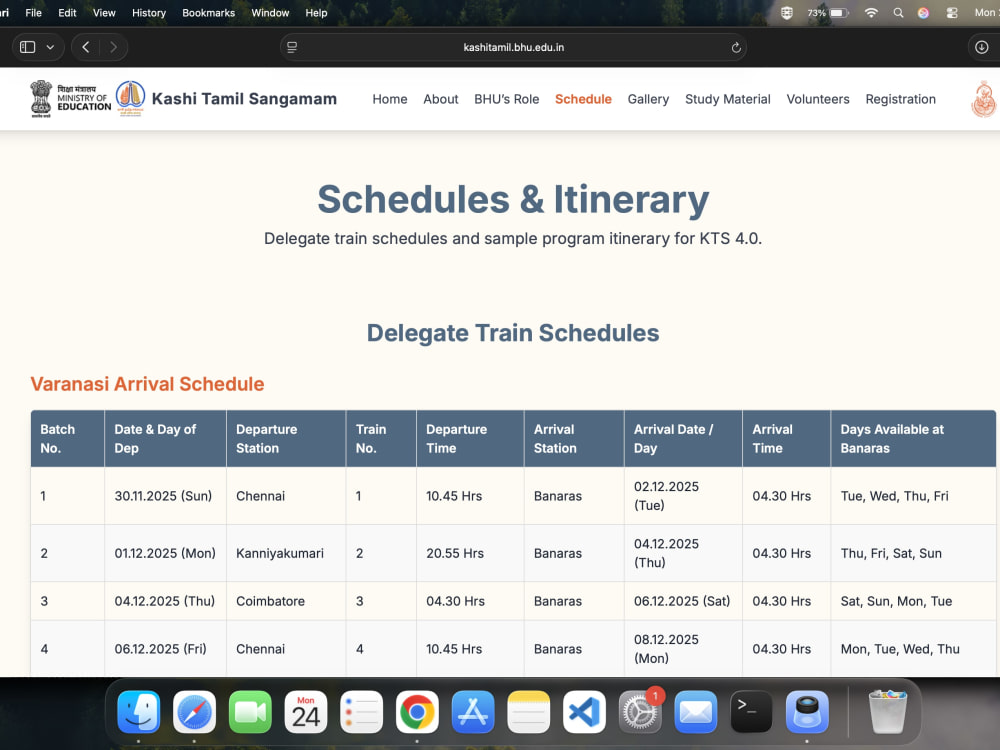Open System Settings from the dock
The height and width of the screenshot is (750, 1000).
(x=640, y=712)
